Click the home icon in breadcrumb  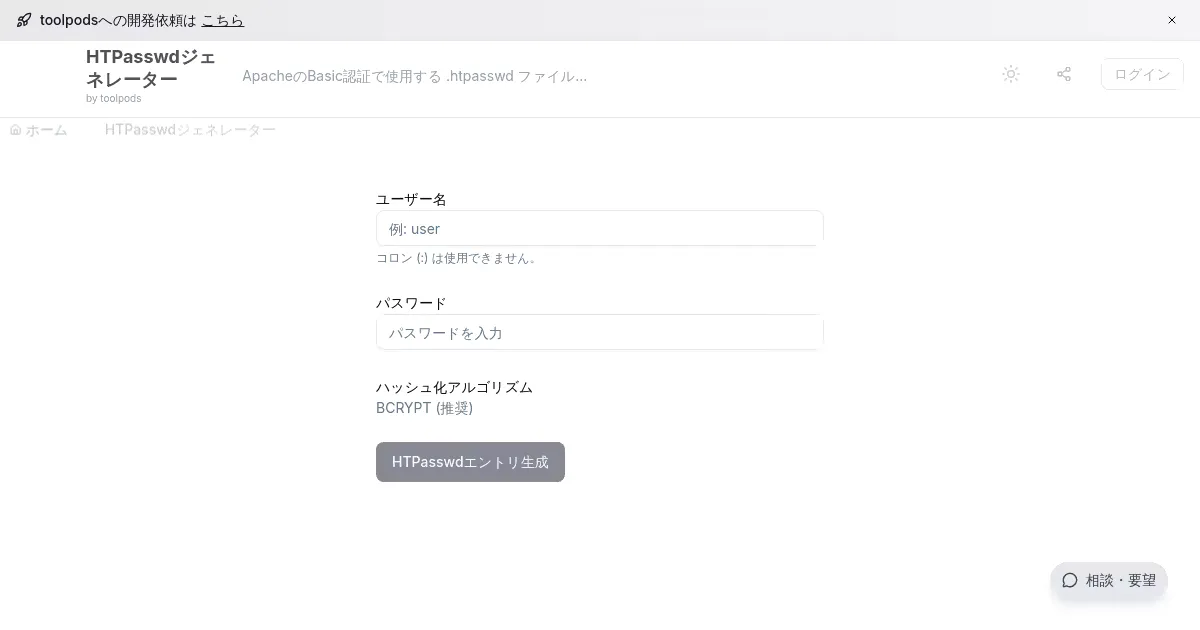(15, 130)
